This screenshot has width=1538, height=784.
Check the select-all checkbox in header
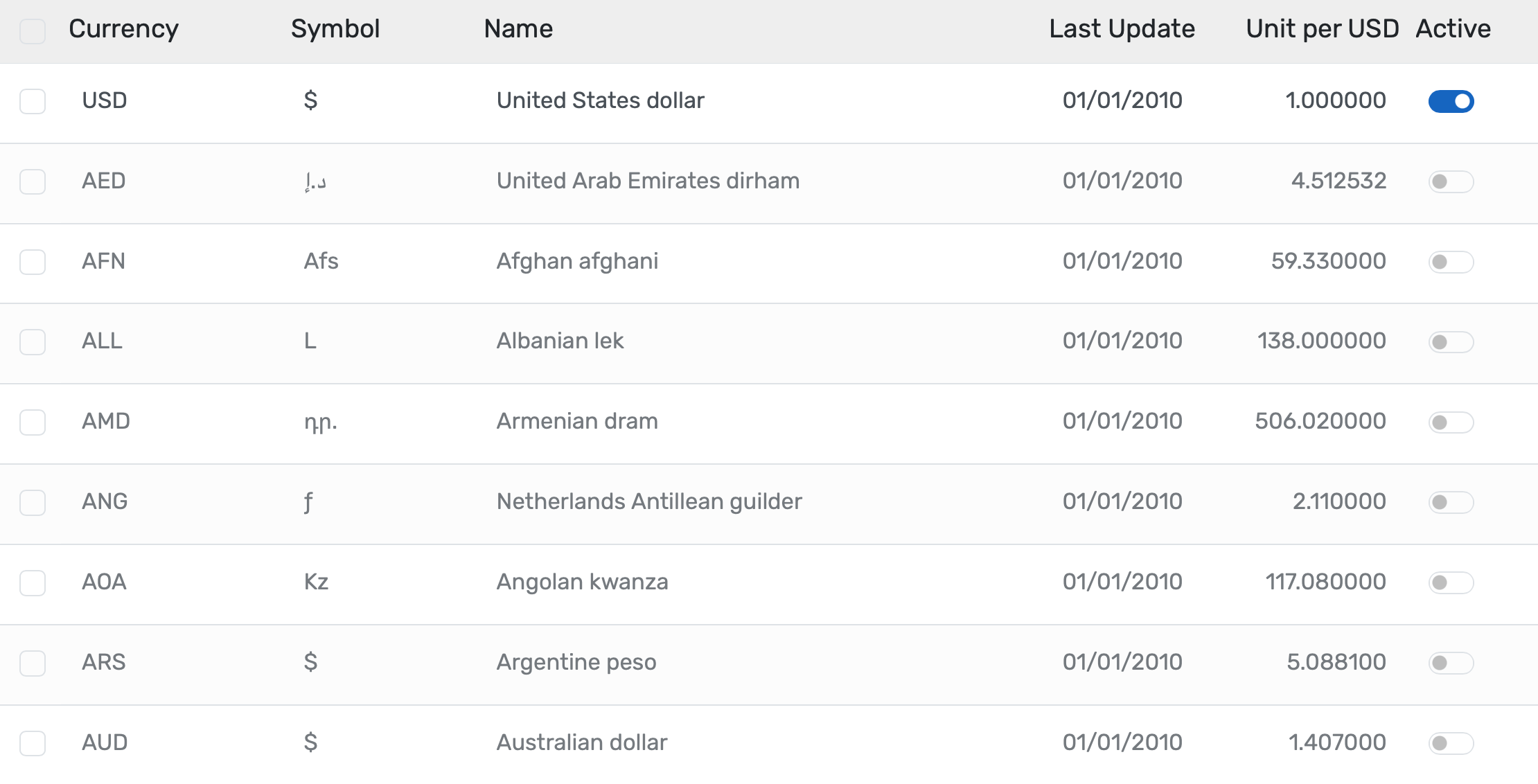coord(33,30)
